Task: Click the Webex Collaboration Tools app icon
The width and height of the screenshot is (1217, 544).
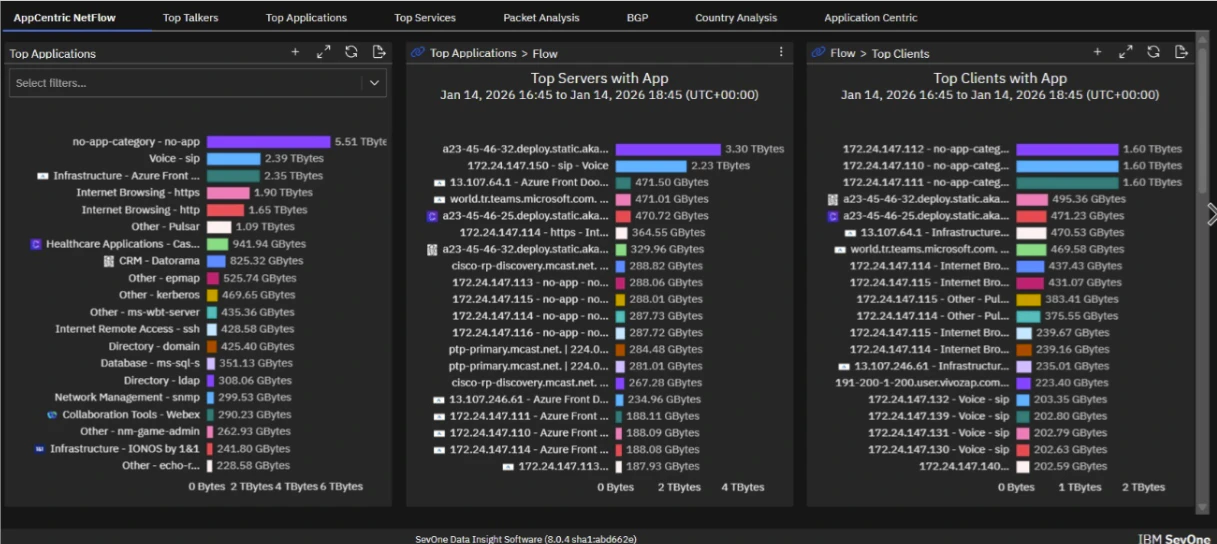Action: click(x=52, y=415)
